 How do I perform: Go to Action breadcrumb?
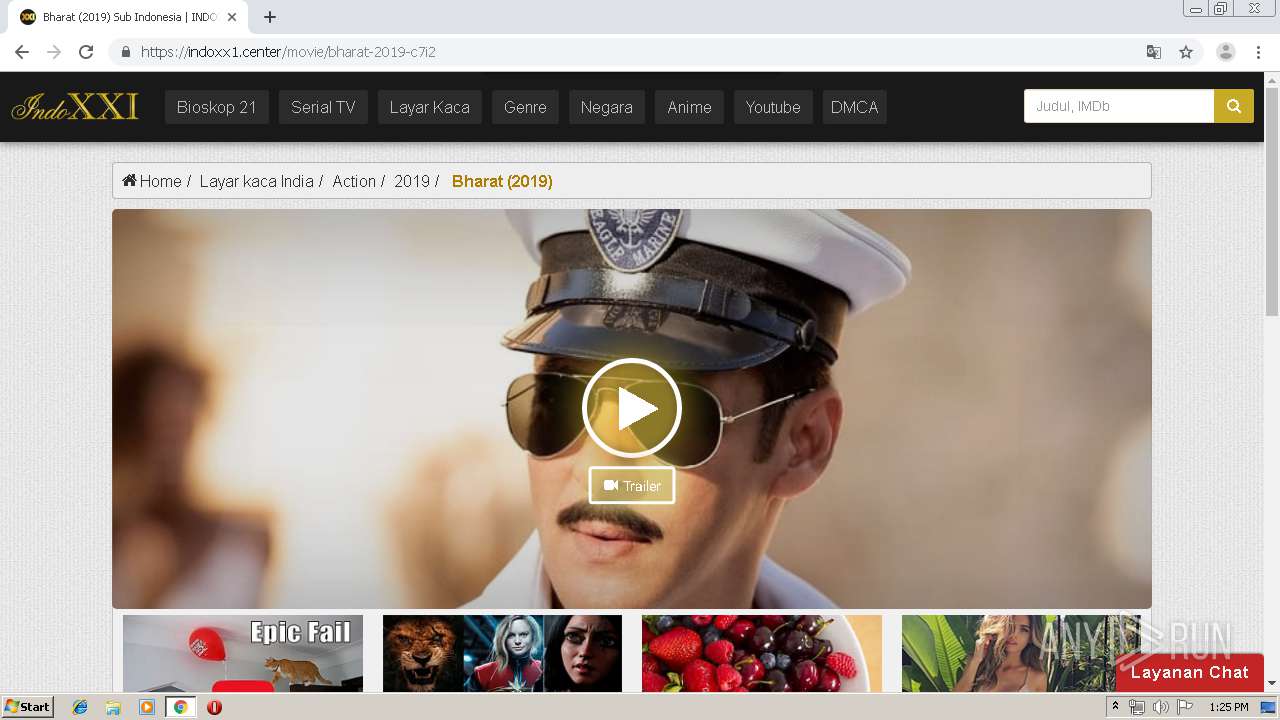354,181
